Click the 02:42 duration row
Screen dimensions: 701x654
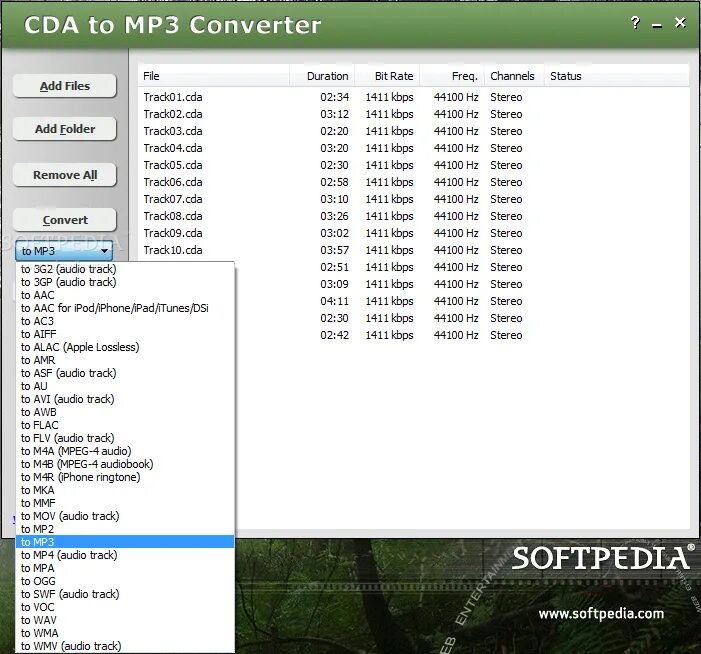[x=334, y=335]
